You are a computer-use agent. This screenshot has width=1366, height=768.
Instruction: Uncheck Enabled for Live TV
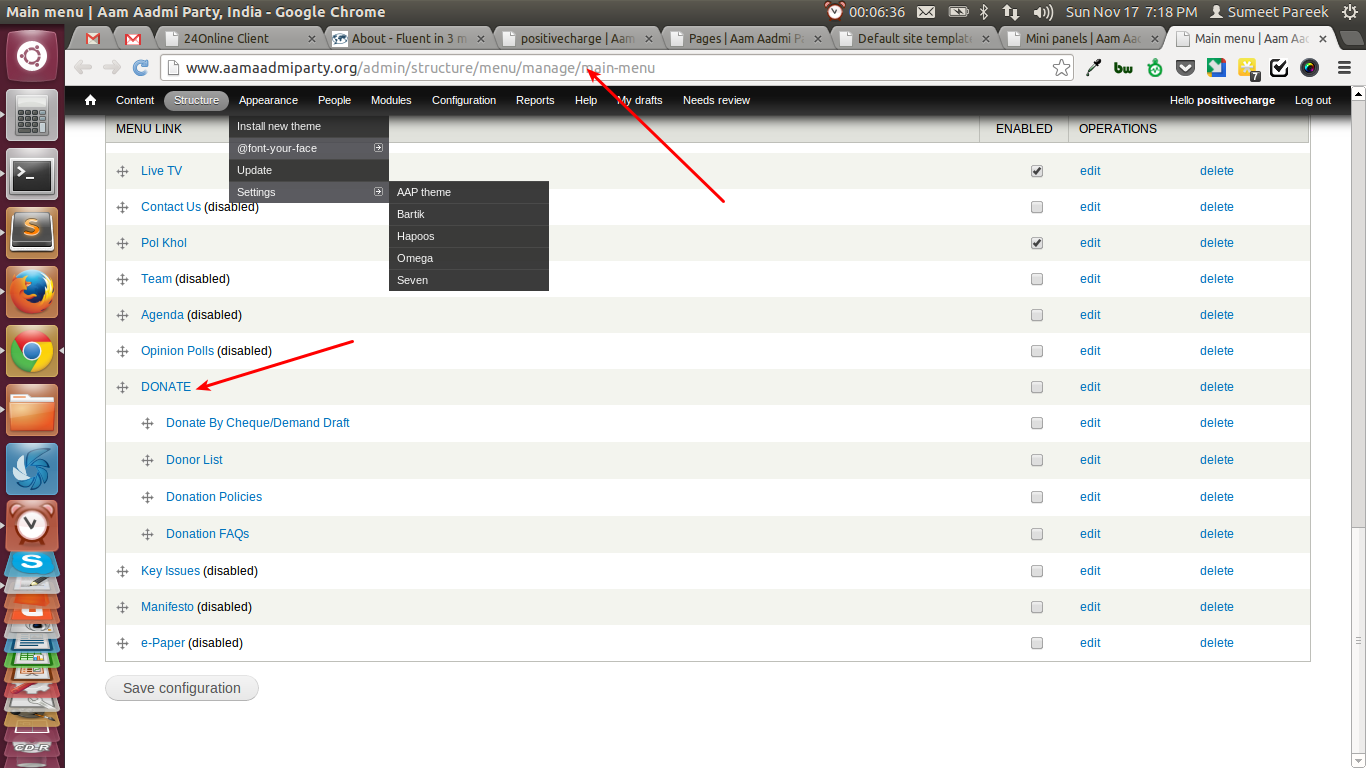click(x=1037, y=171)
